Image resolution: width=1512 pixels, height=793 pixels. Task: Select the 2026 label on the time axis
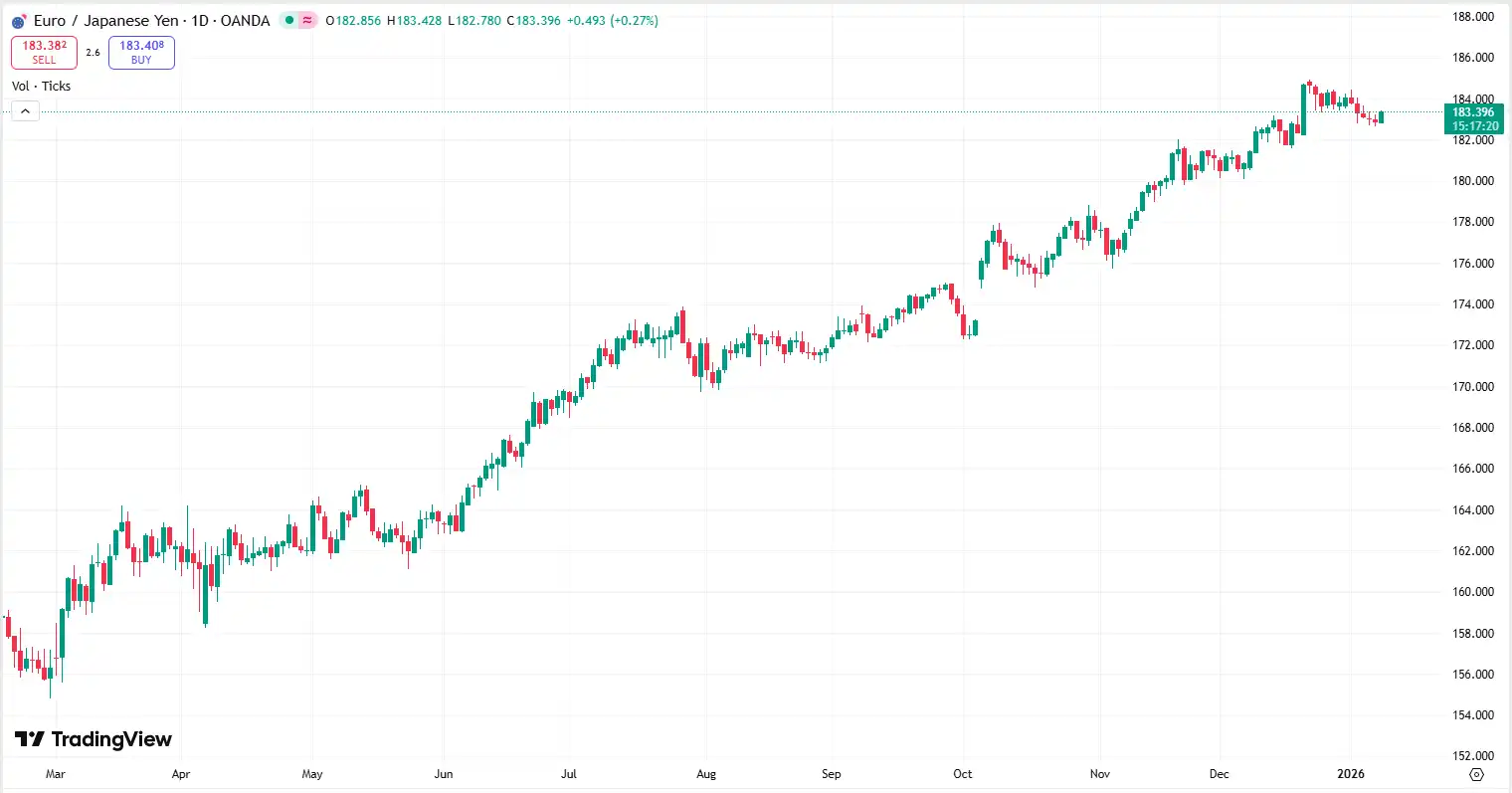[x=1351, y=773]
